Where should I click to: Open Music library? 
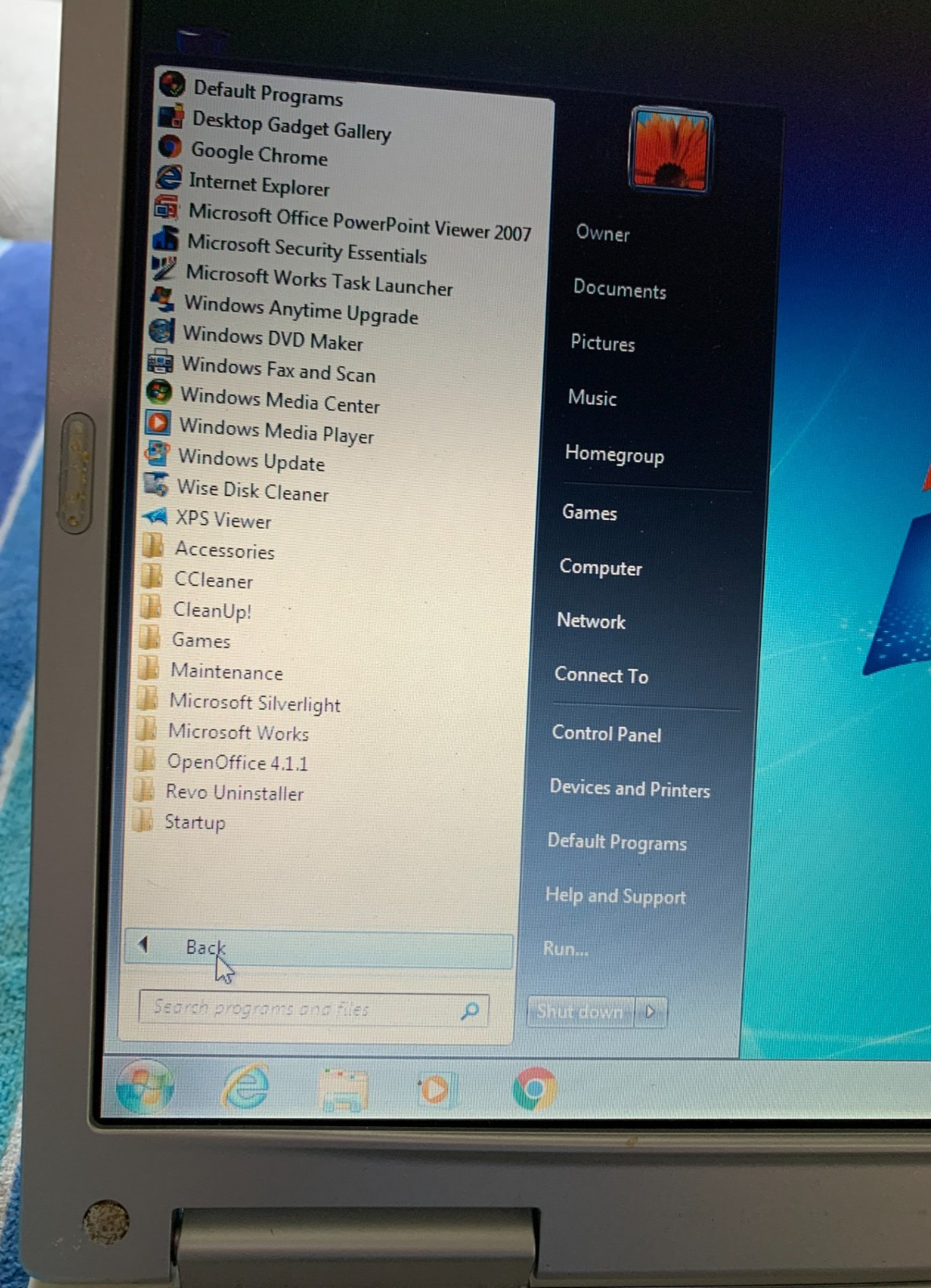[x=592, y=398]
